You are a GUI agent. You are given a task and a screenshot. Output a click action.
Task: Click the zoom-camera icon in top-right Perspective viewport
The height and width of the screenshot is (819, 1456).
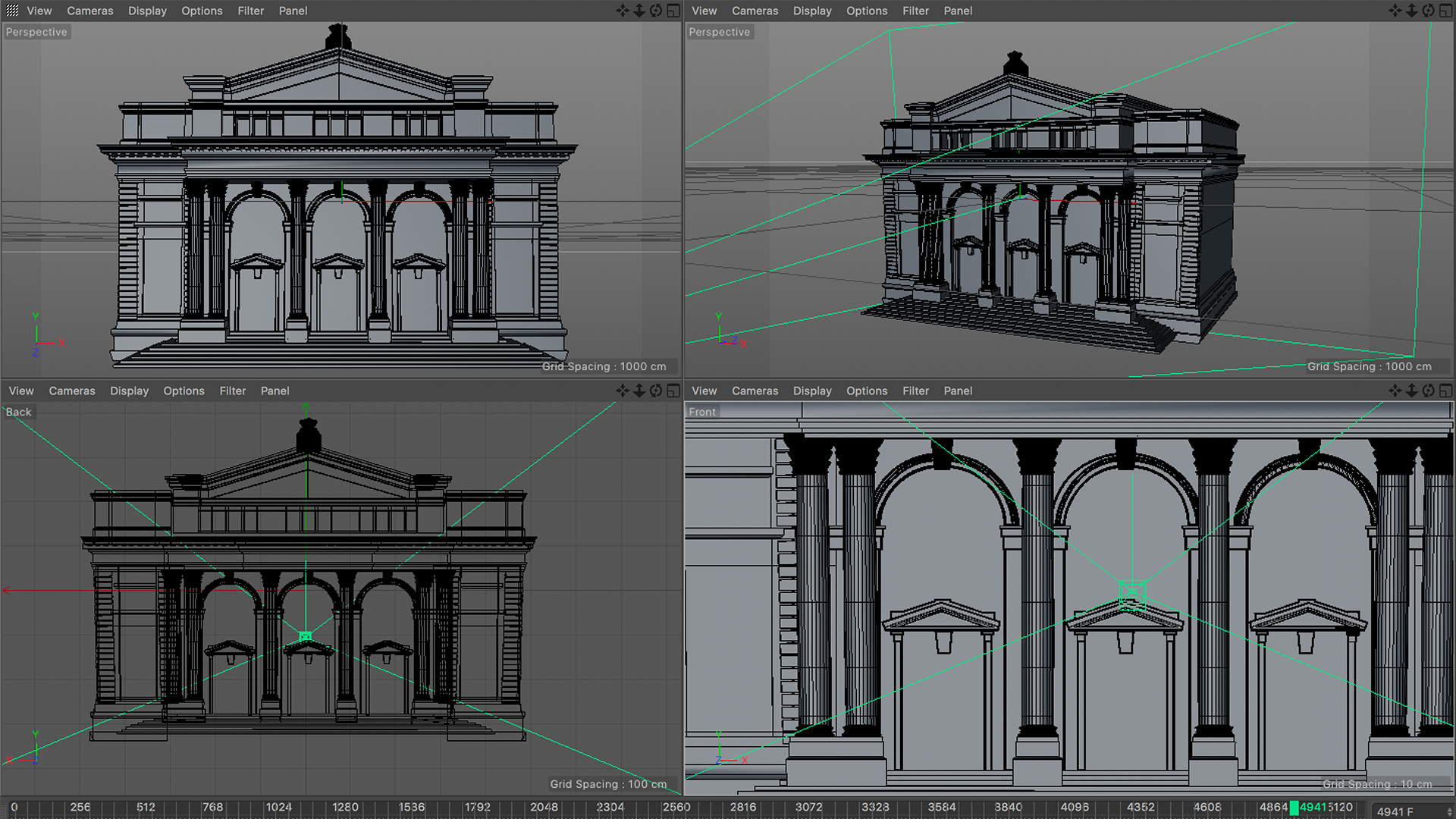click(x=1412, y=11)
